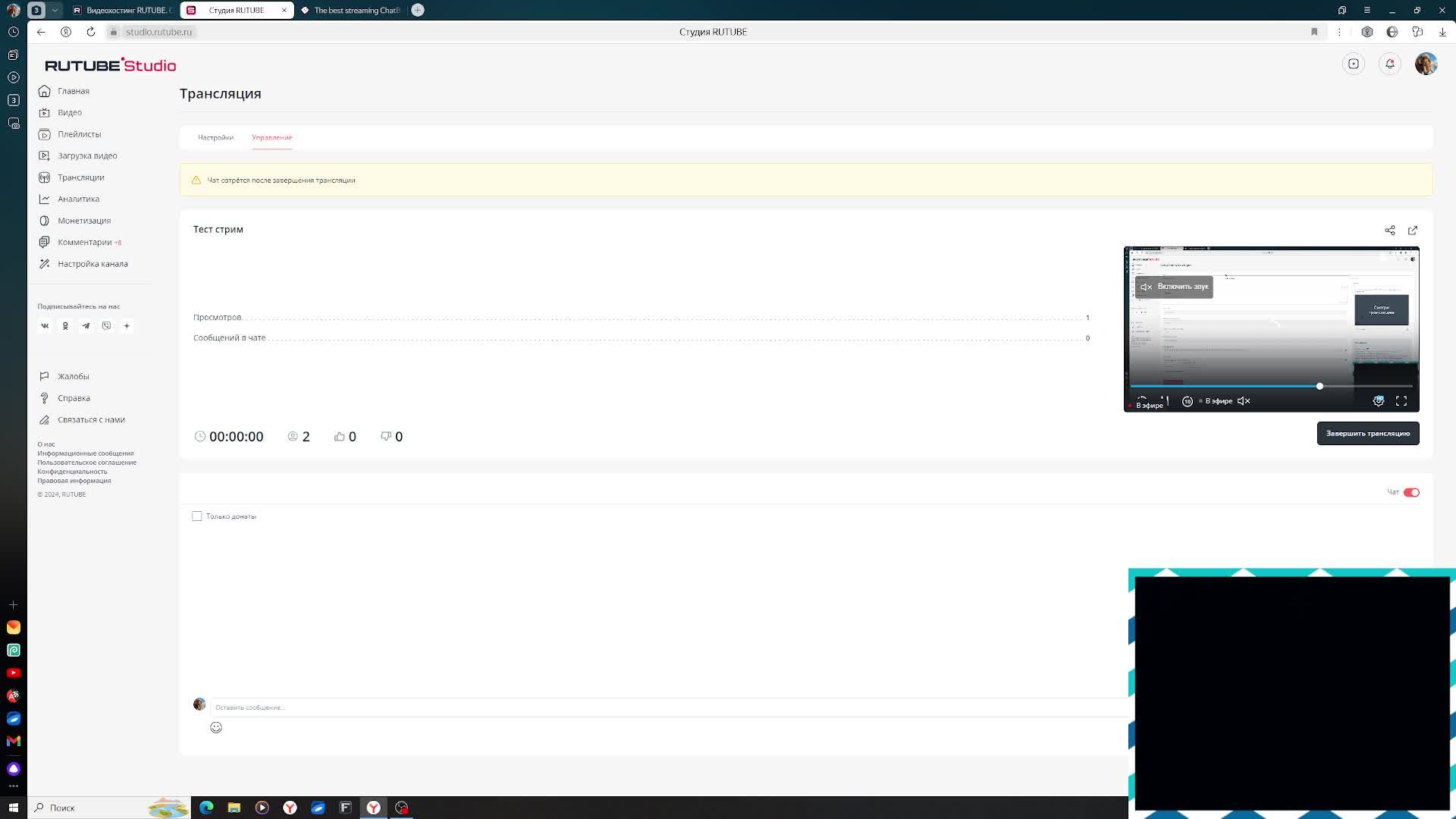Click the timer/clock icon near stream duration

click(199, 436)
